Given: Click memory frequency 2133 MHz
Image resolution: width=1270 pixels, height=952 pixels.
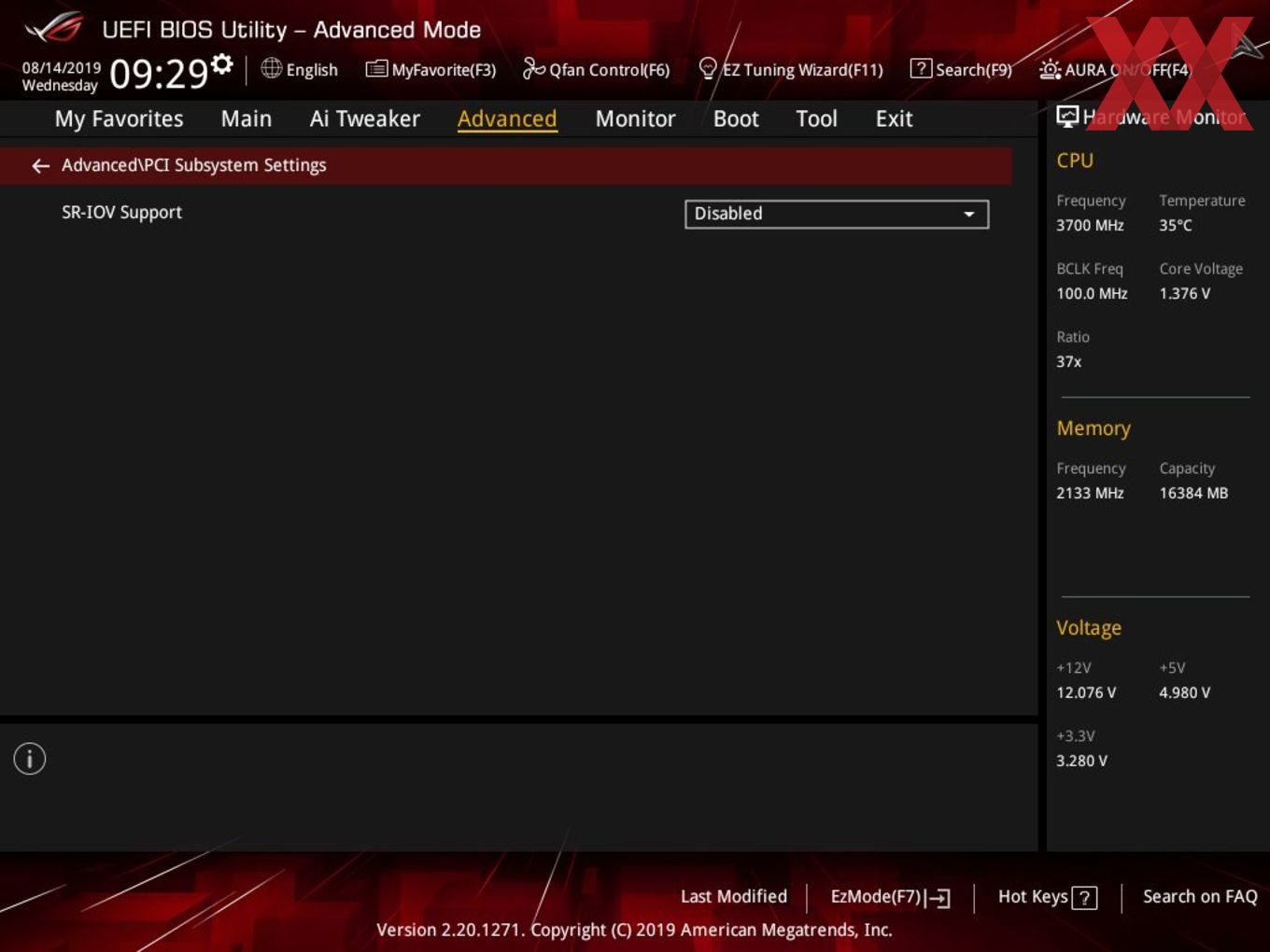Looking at the screenshot, I should [1090, 493].
